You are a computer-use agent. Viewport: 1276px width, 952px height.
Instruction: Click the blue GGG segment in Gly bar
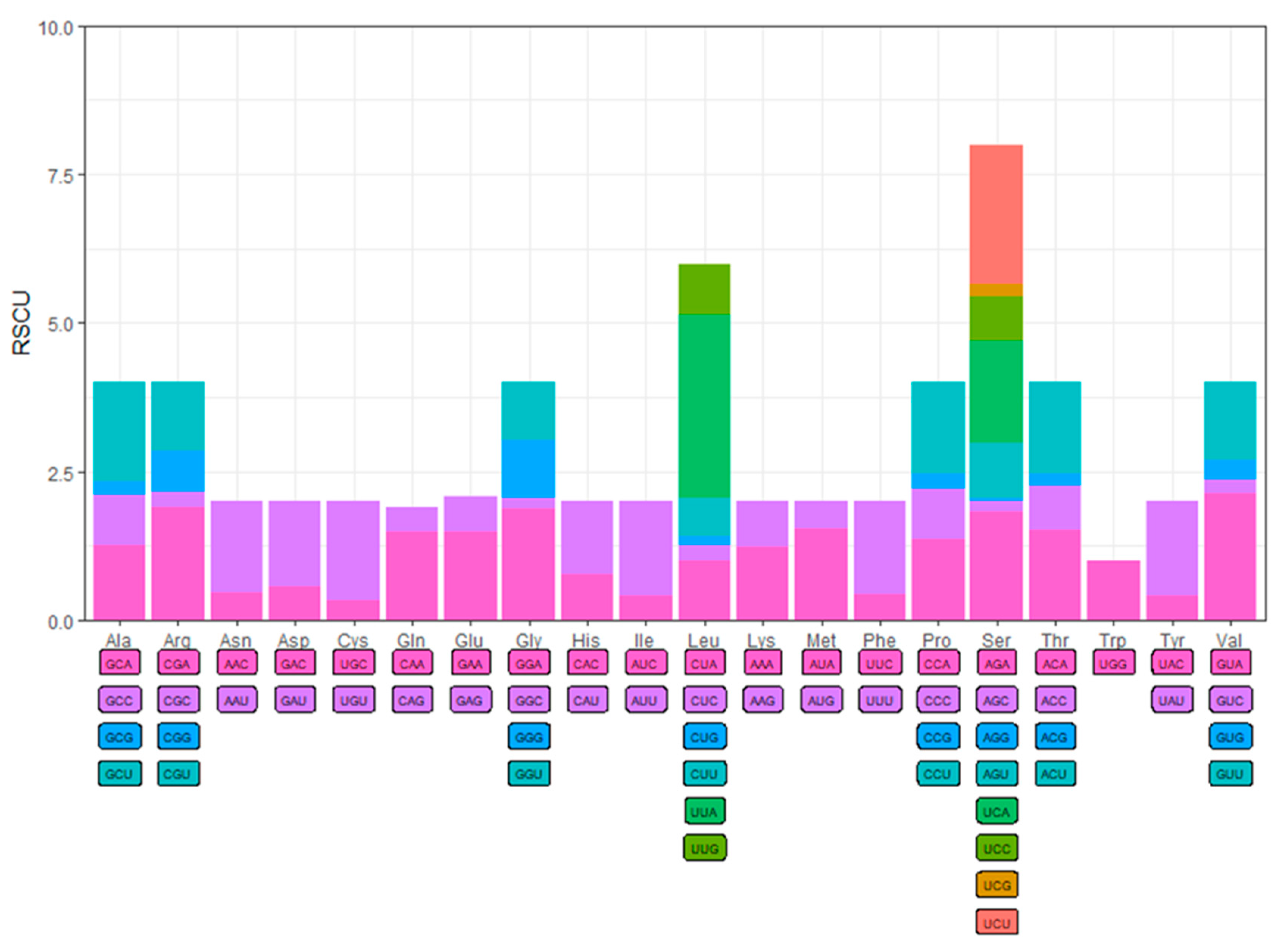coord(528,468)
